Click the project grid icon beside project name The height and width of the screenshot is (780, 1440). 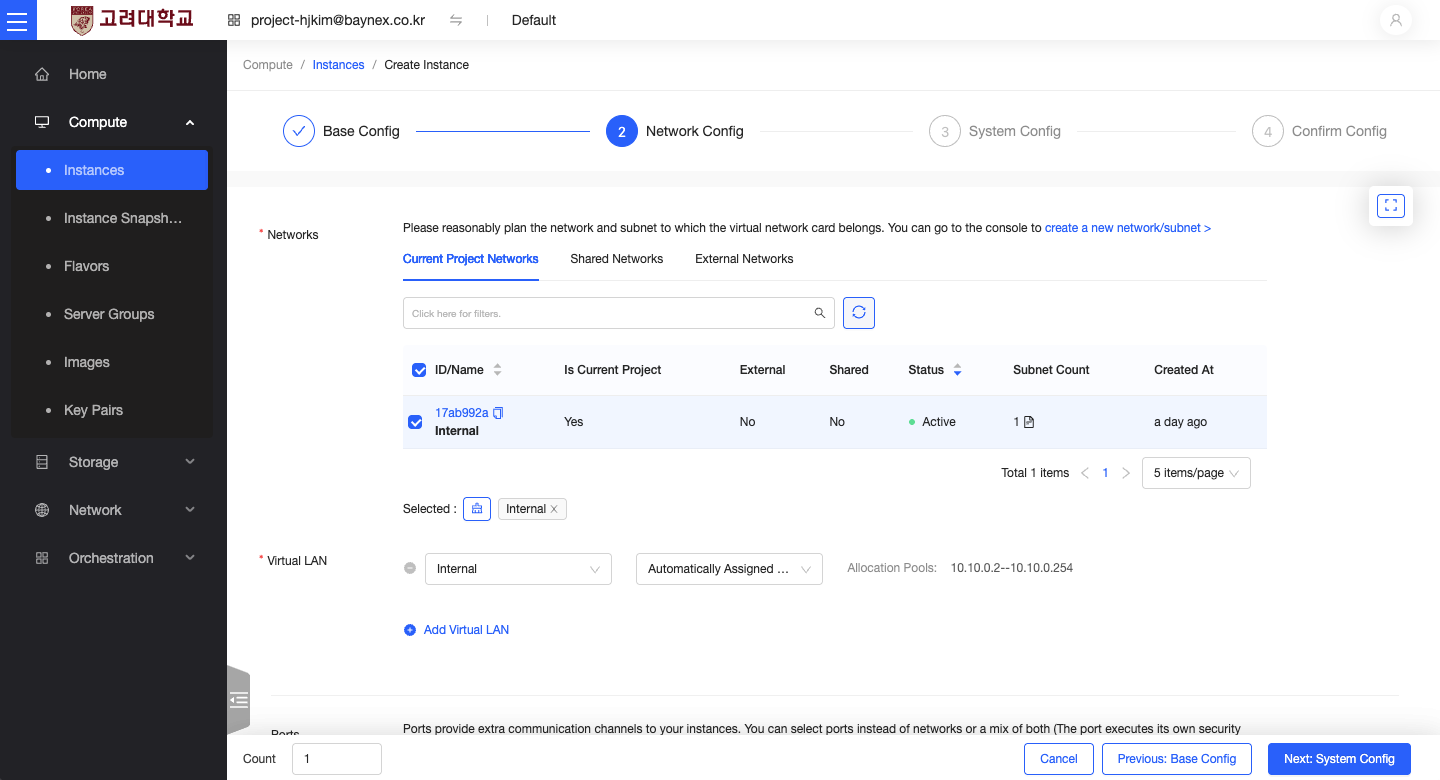234,20
